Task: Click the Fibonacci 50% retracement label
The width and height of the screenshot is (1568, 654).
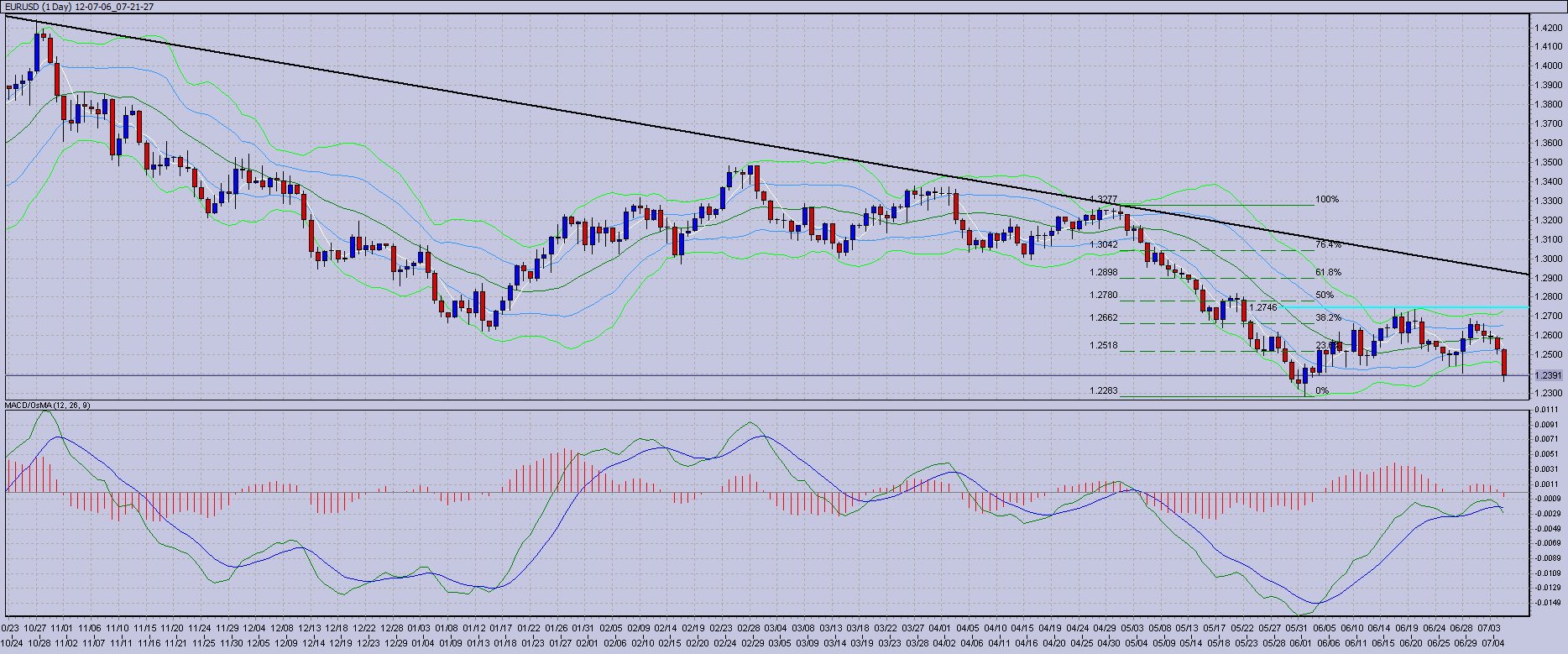Action: 1325,296
